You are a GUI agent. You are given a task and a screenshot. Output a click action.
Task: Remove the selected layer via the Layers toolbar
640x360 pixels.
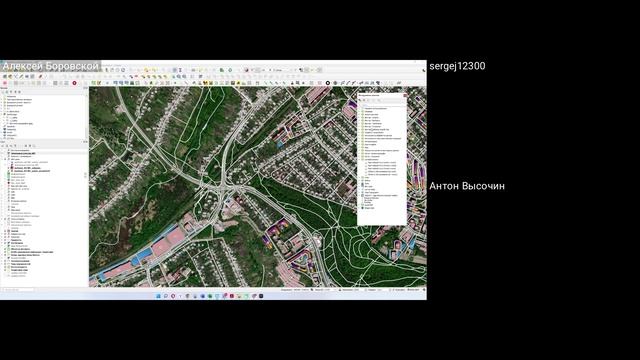click(34, 146)
